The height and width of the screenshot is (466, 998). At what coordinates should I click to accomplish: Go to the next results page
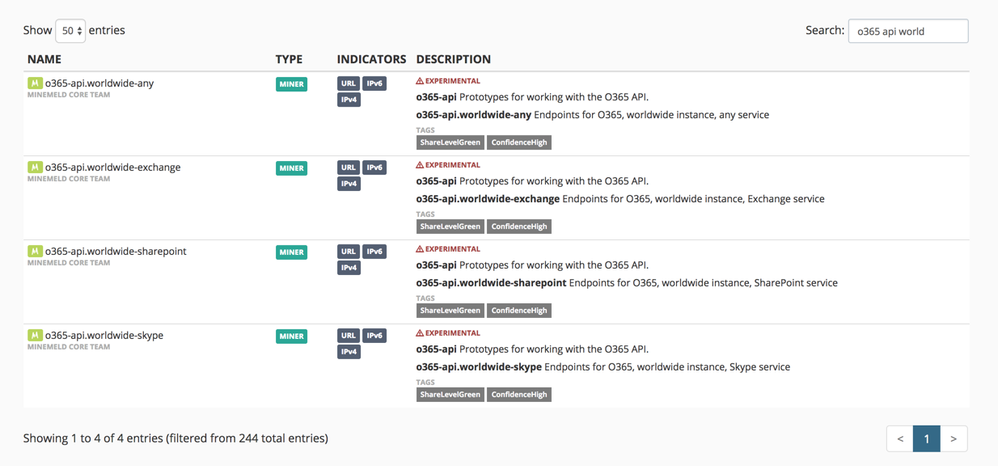(x=954, y=438)
